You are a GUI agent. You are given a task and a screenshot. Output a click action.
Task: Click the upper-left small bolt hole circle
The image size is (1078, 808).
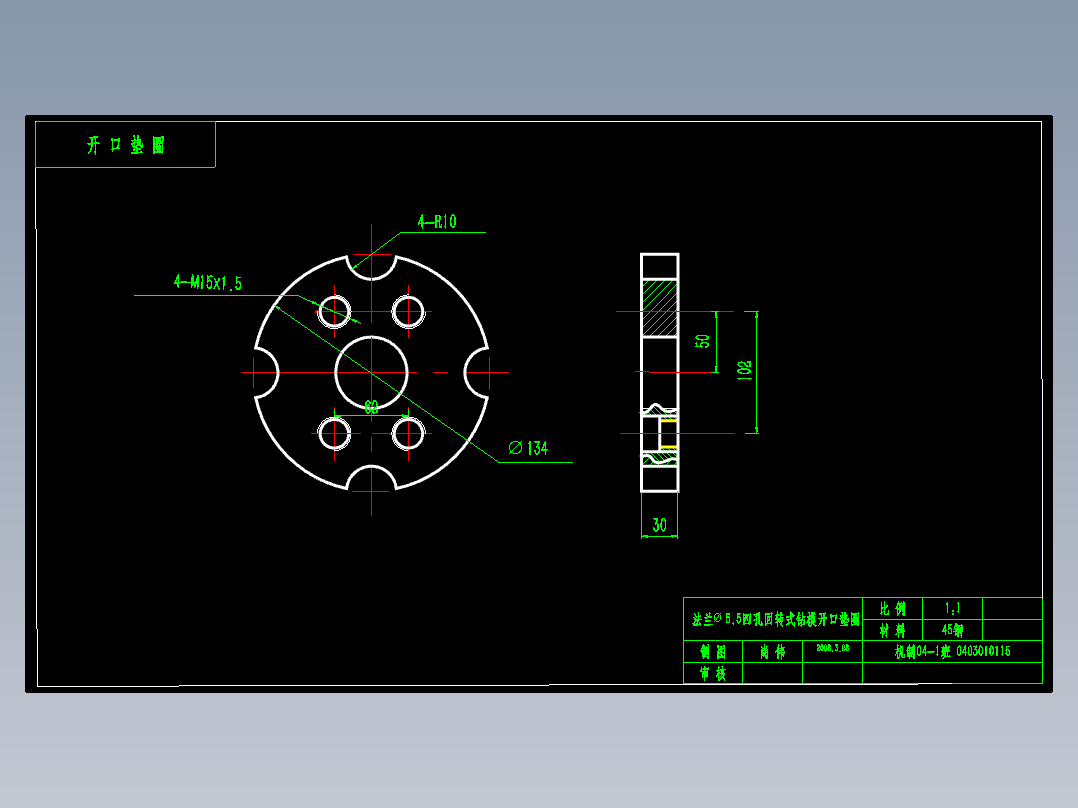(333, 311)
